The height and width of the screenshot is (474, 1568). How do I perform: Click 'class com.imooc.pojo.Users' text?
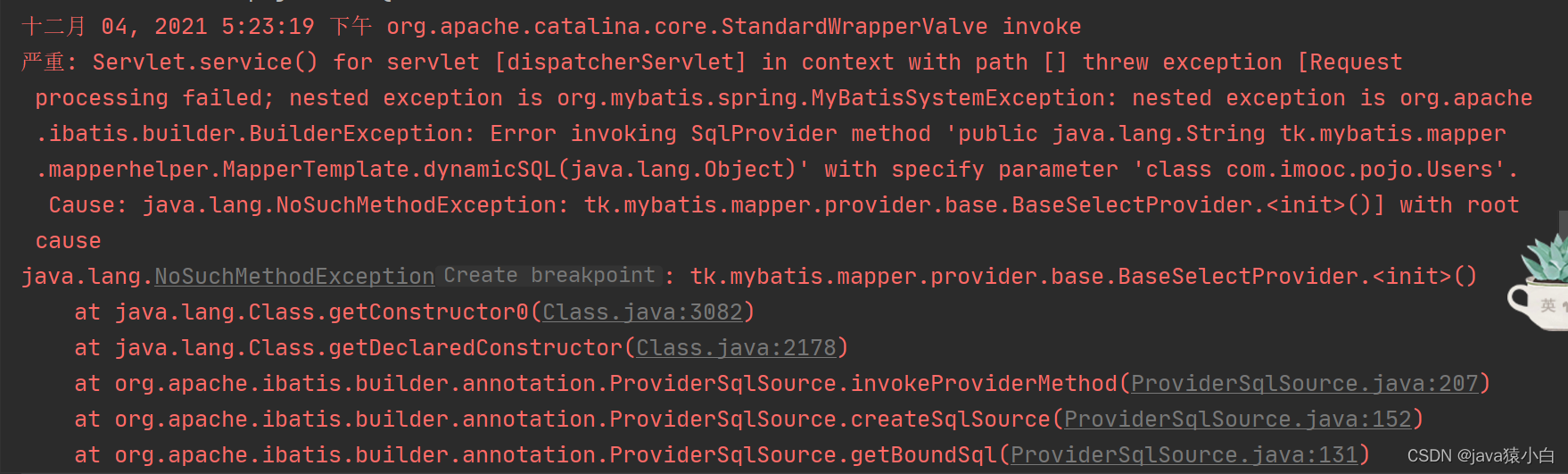click(1319, 170)
